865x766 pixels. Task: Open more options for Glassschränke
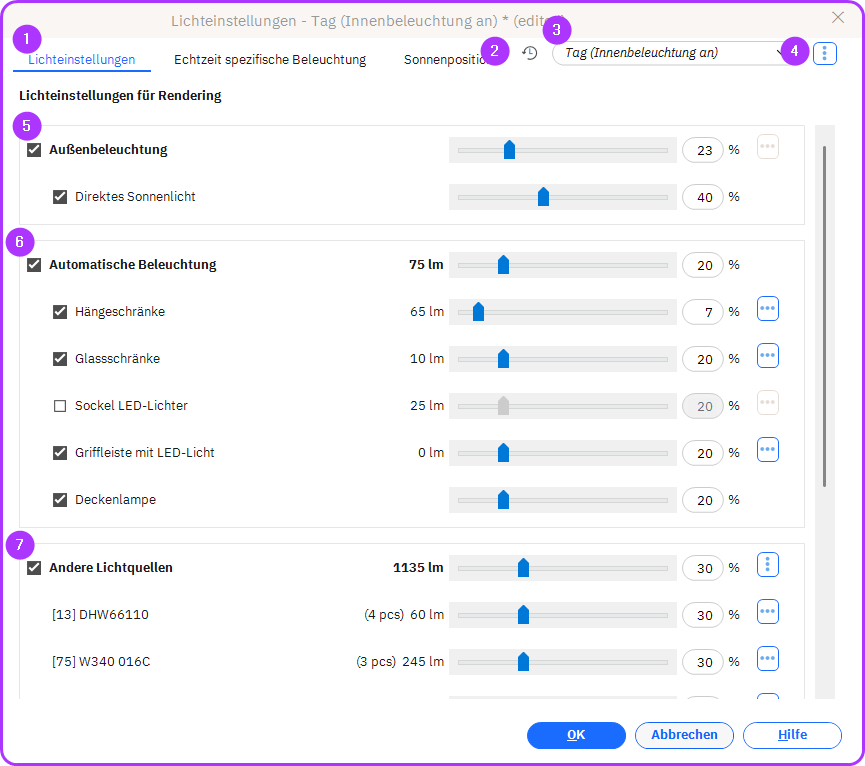(768, 357)
